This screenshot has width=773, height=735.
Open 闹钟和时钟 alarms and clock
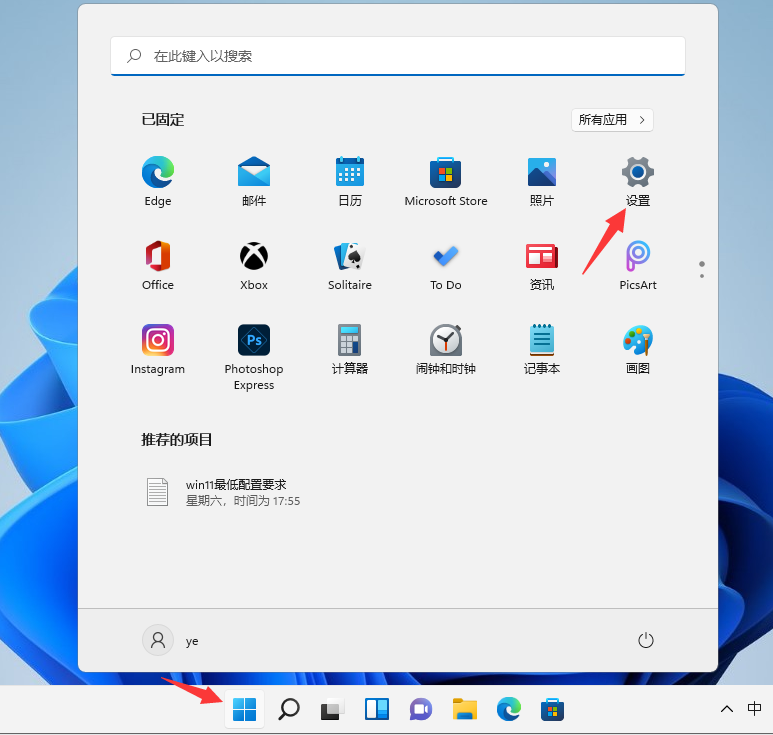point(446,349)
